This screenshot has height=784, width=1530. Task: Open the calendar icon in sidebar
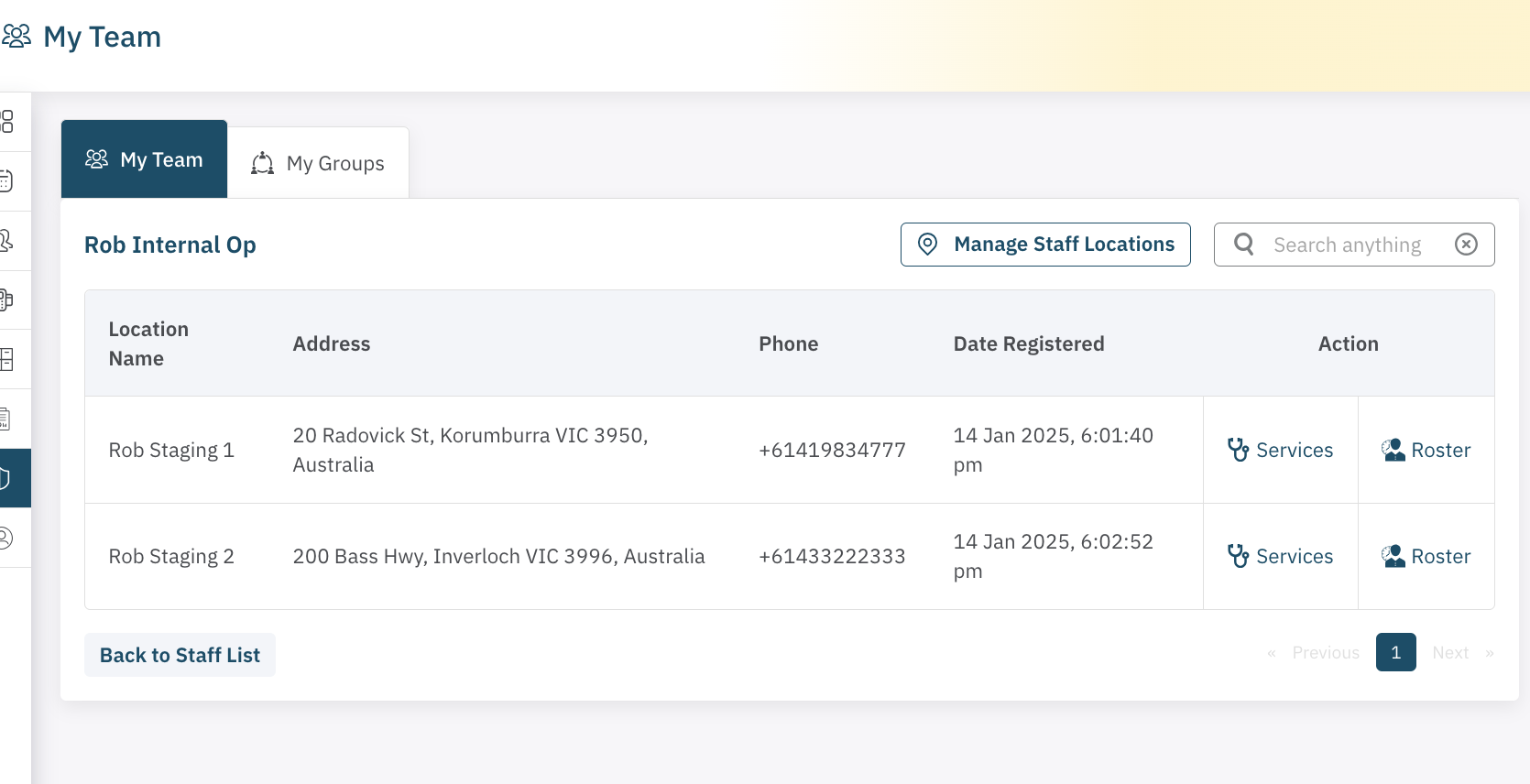pyautogui.click(x=6, y=181)
